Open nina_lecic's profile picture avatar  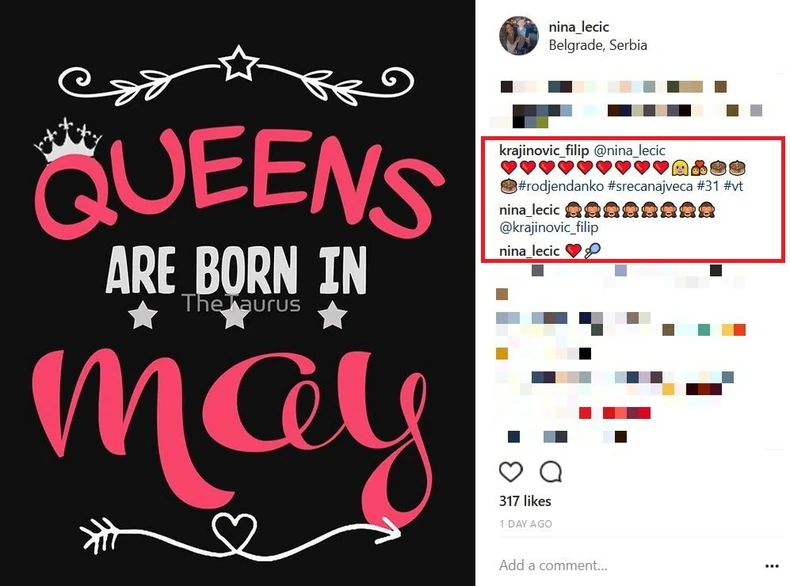pyautogui.click(x=518, y=36)
